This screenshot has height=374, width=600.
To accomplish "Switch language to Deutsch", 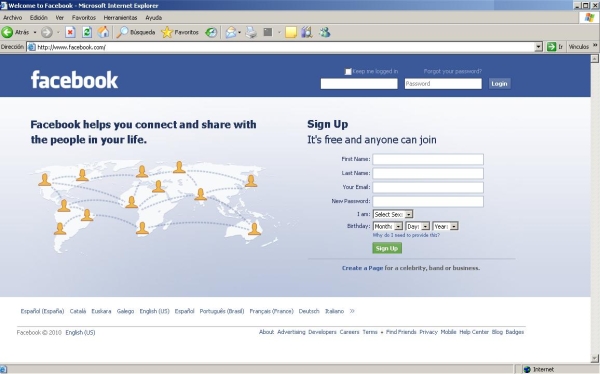I will tap(309, 311).
